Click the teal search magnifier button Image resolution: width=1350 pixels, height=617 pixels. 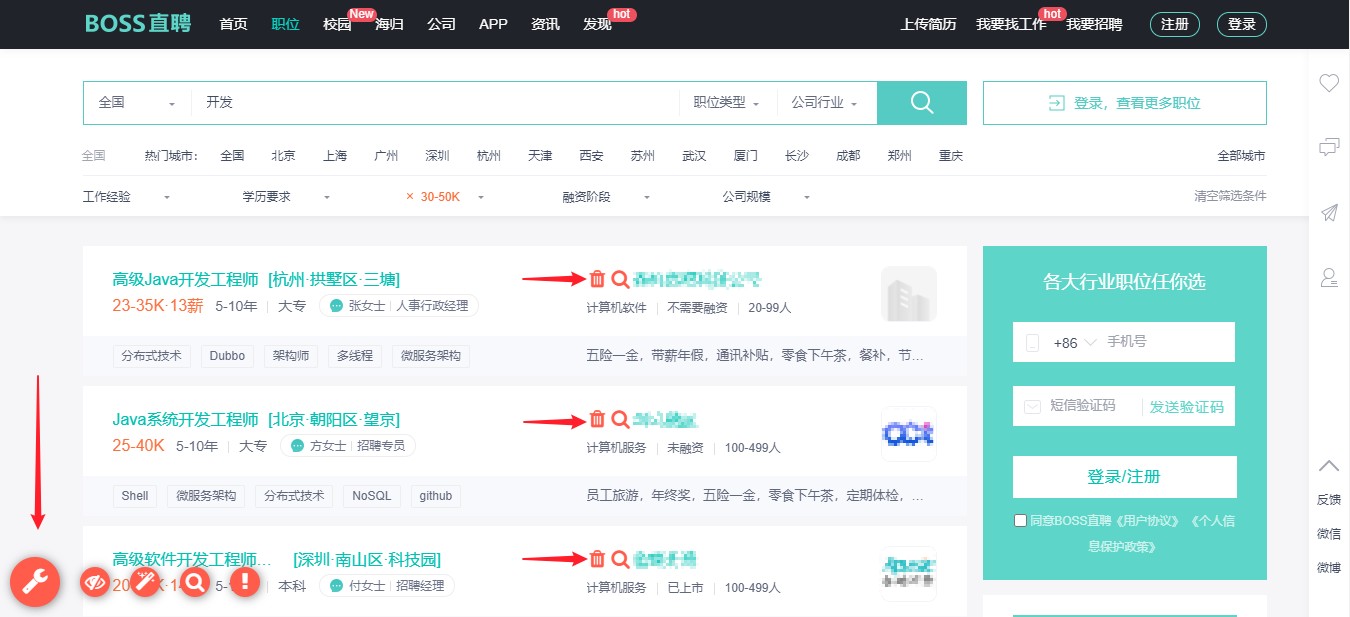point(922,103)
